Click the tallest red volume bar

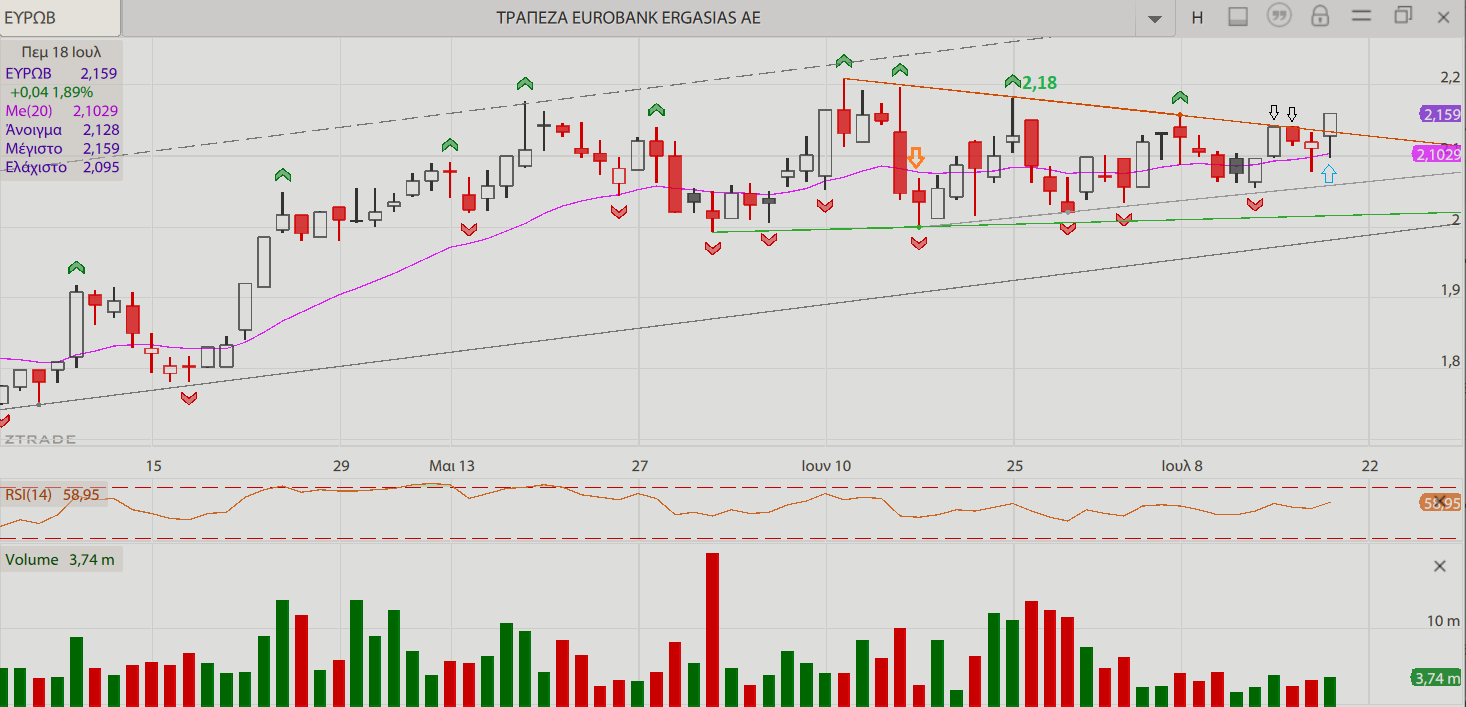pyautogui.click(x=712, y=630)
